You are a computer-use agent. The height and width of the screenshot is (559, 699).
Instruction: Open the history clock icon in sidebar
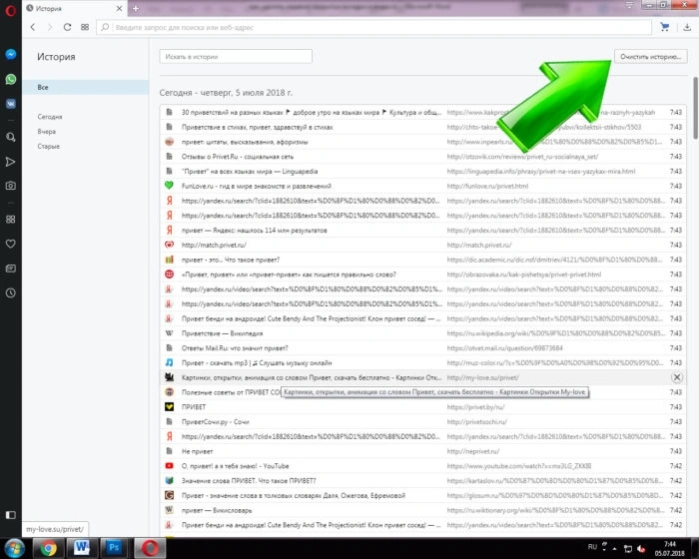11,293
